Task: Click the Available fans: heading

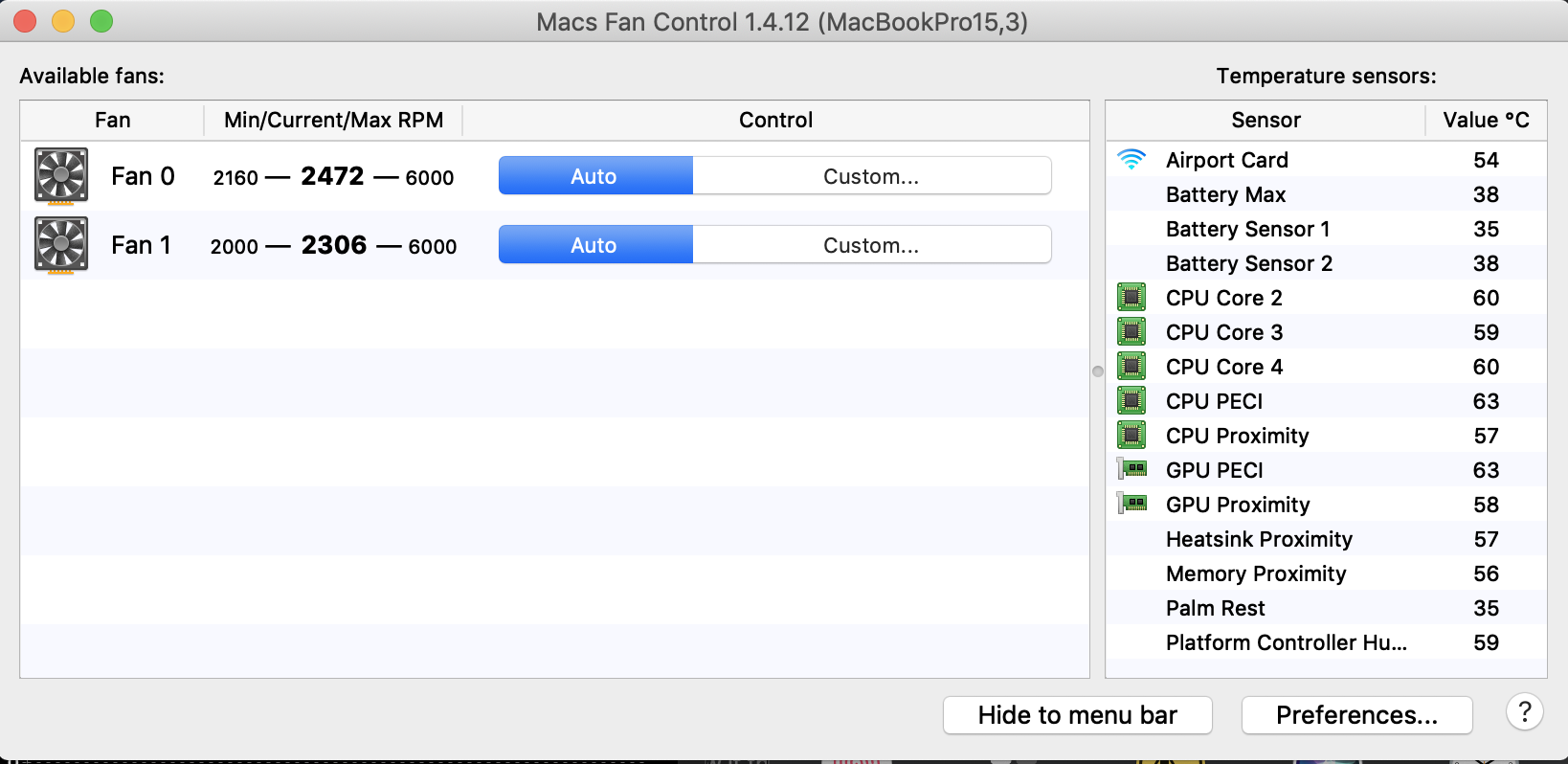Action: tap(92, 76)
